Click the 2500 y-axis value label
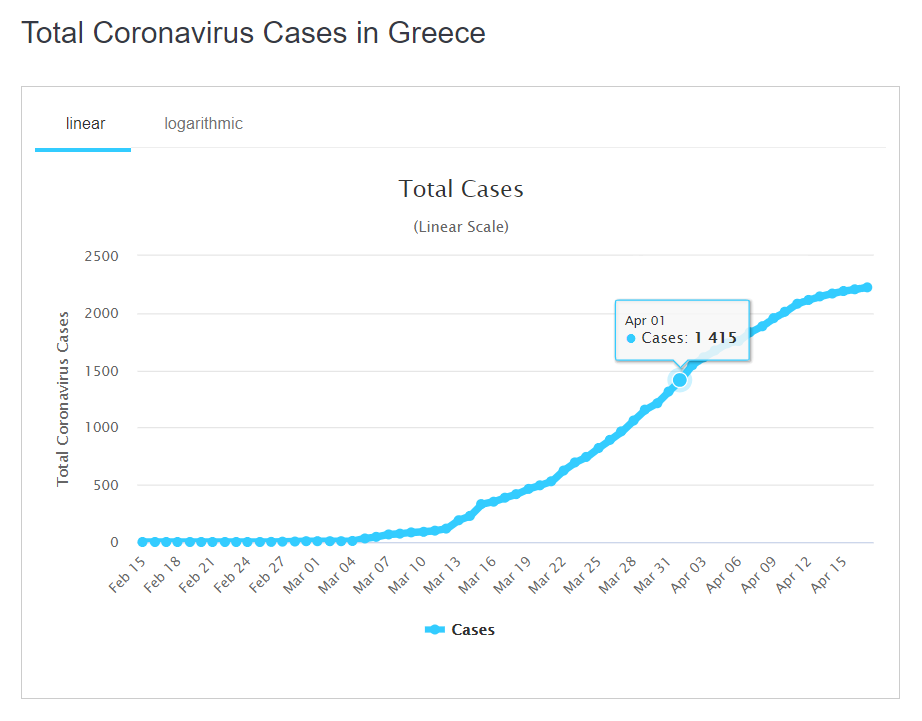The width and height of the screenshot is (922, 721). click(x=99, y=256)
